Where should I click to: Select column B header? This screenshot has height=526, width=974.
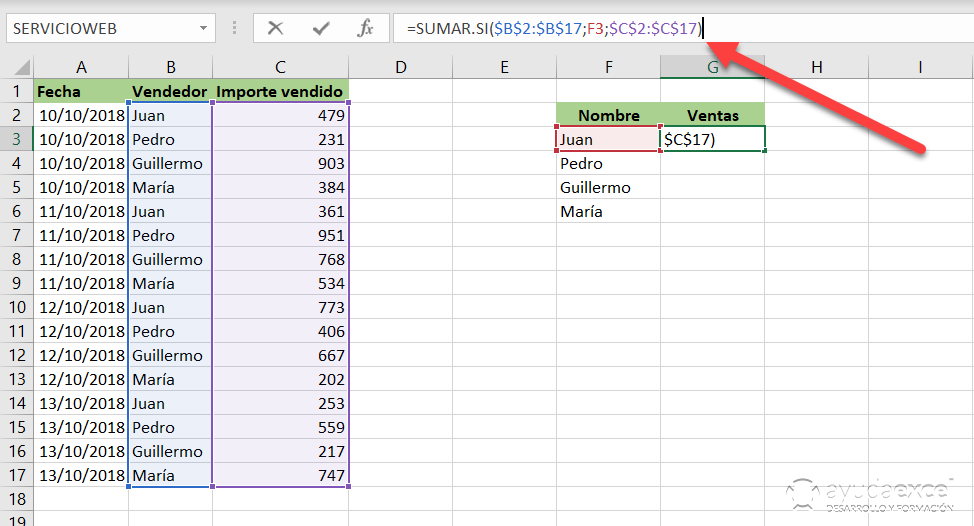tap(171, 67)
